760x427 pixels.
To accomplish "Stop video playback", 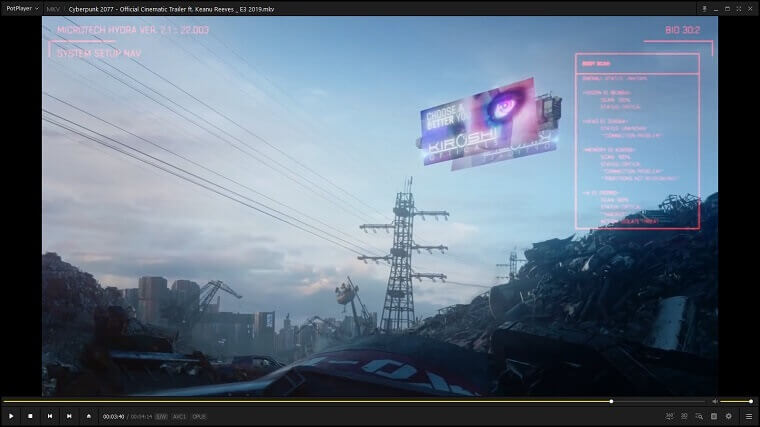I will point(30,416).
